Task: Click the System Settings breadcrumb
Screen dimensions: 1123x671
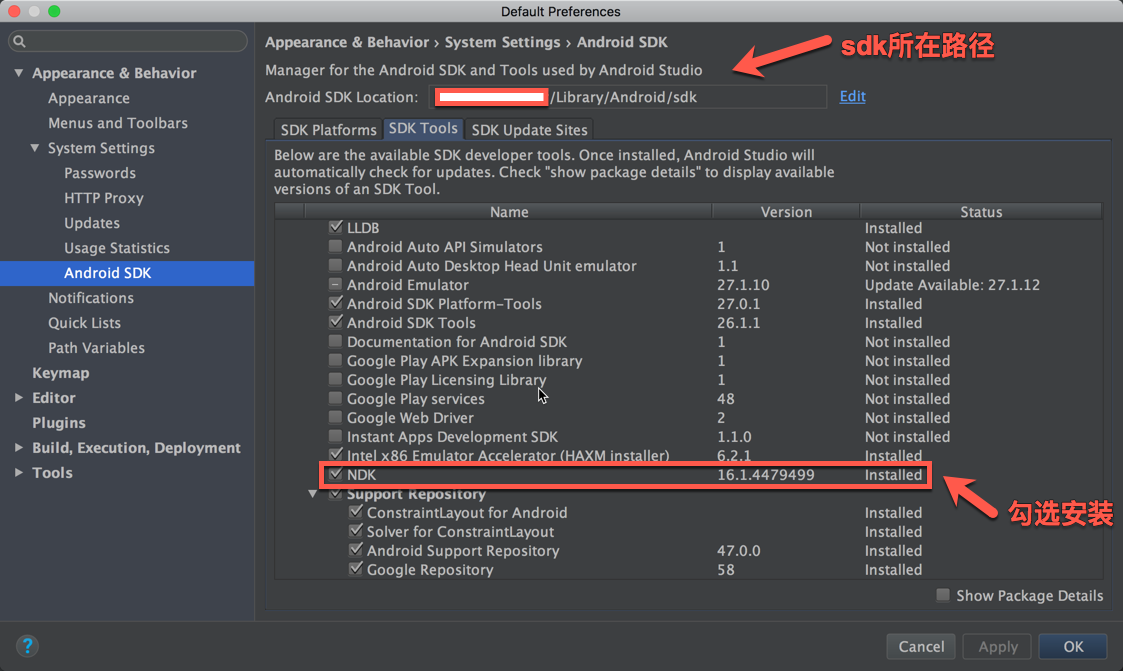Action: 502,42
